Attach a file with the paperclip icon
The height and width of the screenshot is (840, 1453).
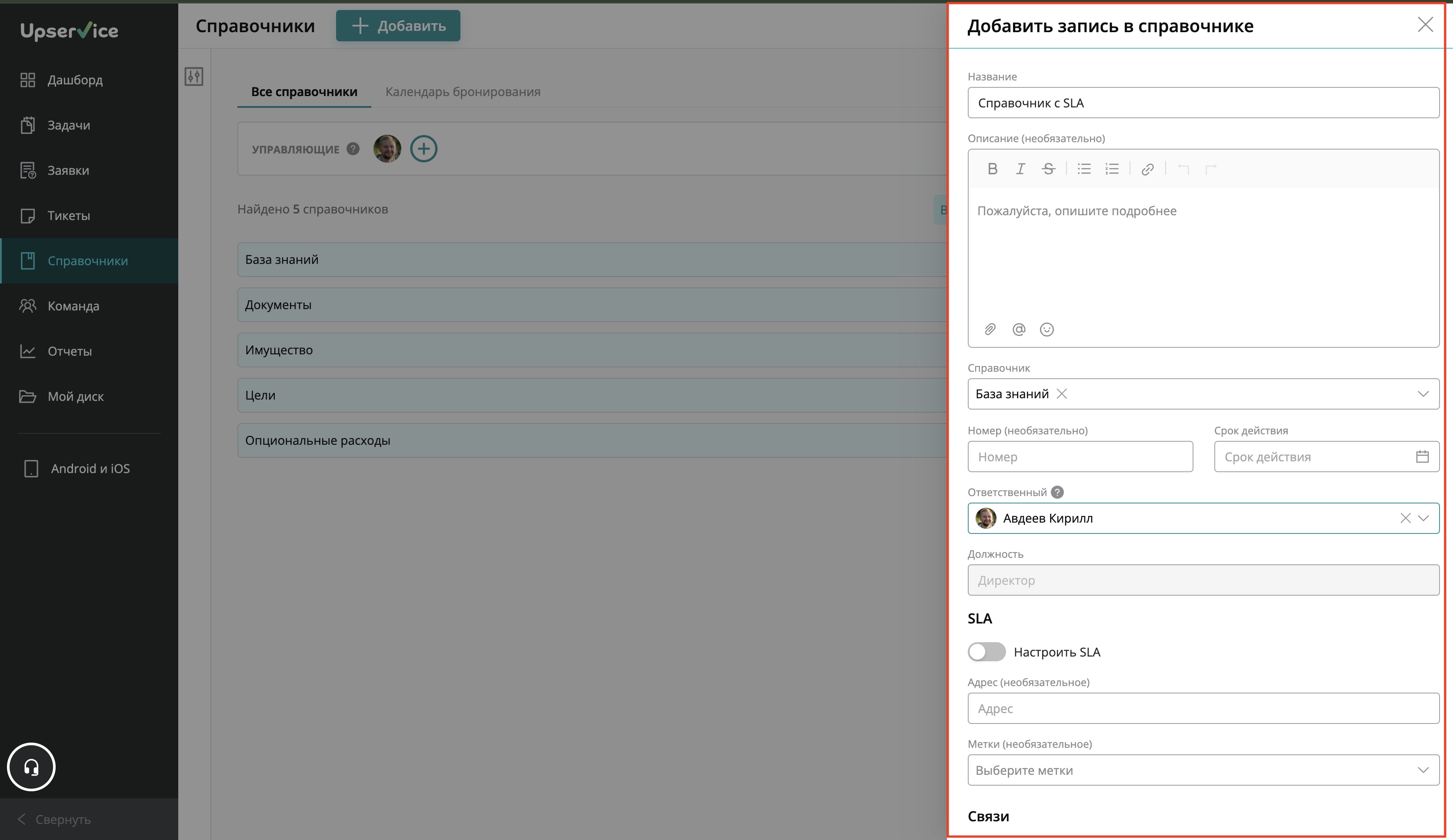(990, 329)
